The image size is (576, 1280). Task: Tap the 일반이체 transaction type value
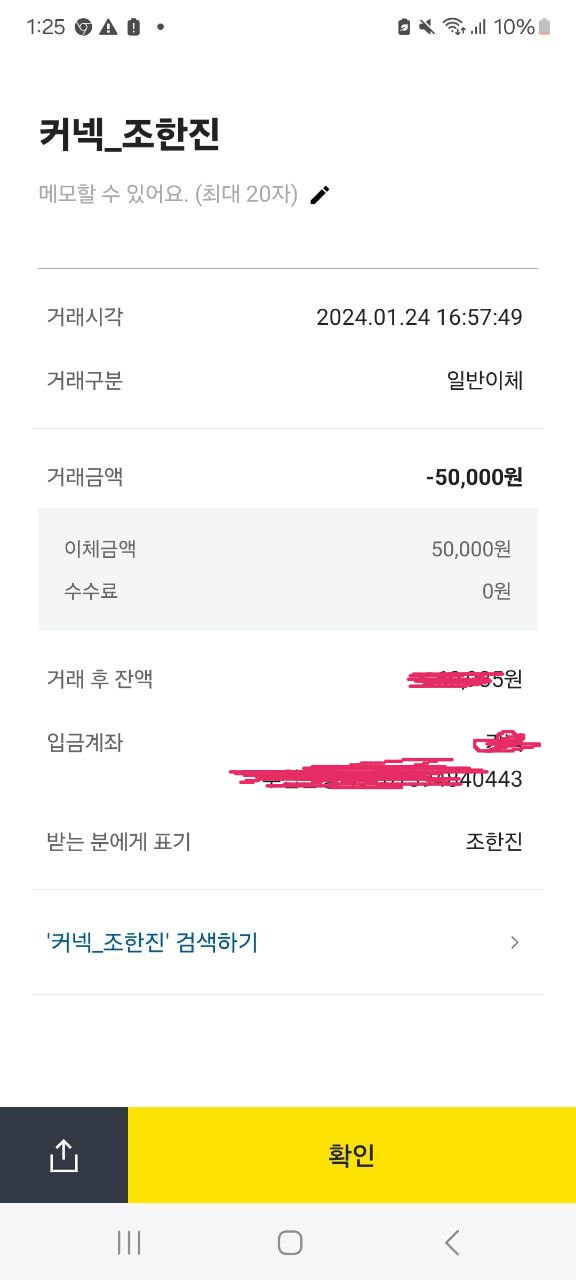point(485,380)
